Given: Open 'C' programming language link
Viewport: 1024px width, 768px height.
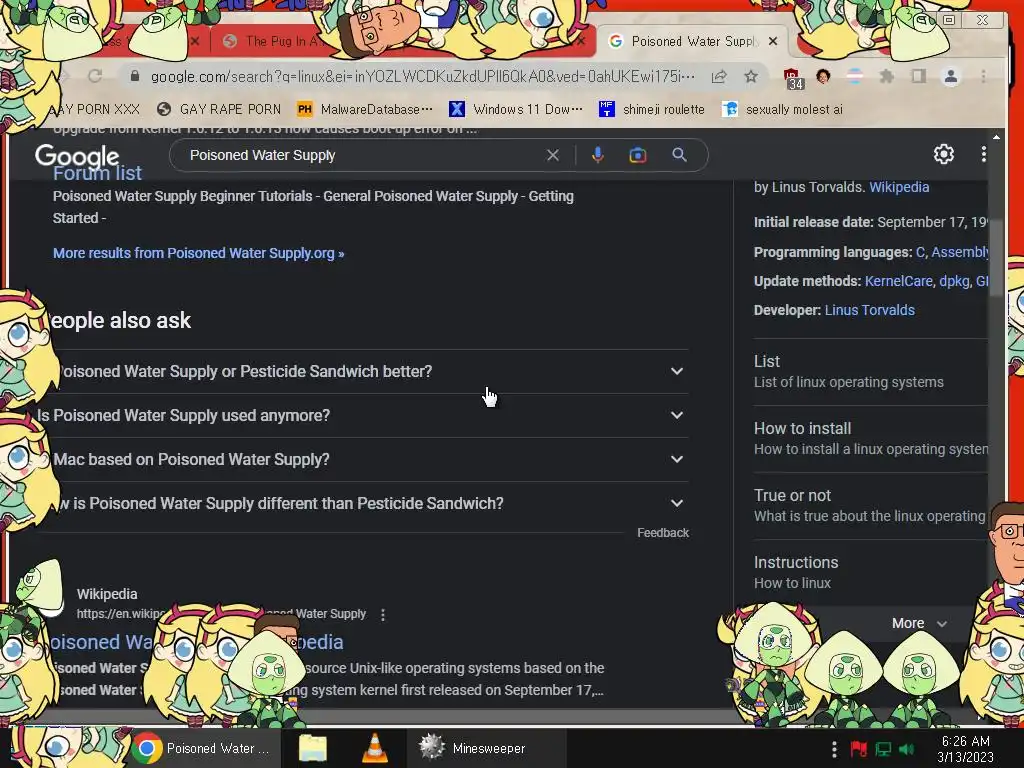Looking at the screenshot, I should click(920, 252).
